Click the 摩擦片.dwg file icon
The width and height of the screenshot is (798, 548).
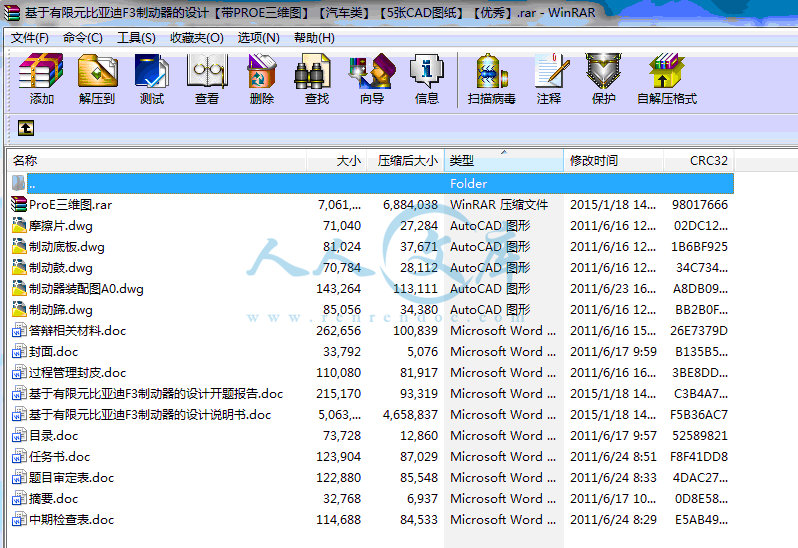[x=19, y=225]
